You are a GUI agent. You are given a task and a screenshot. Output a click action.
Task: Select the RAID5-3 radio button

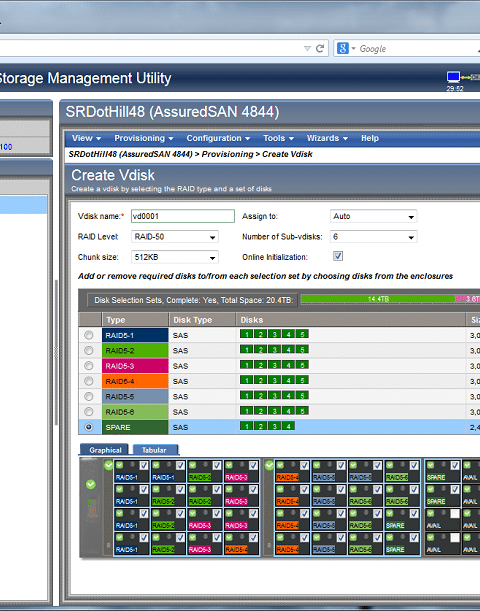click(89, 366)
